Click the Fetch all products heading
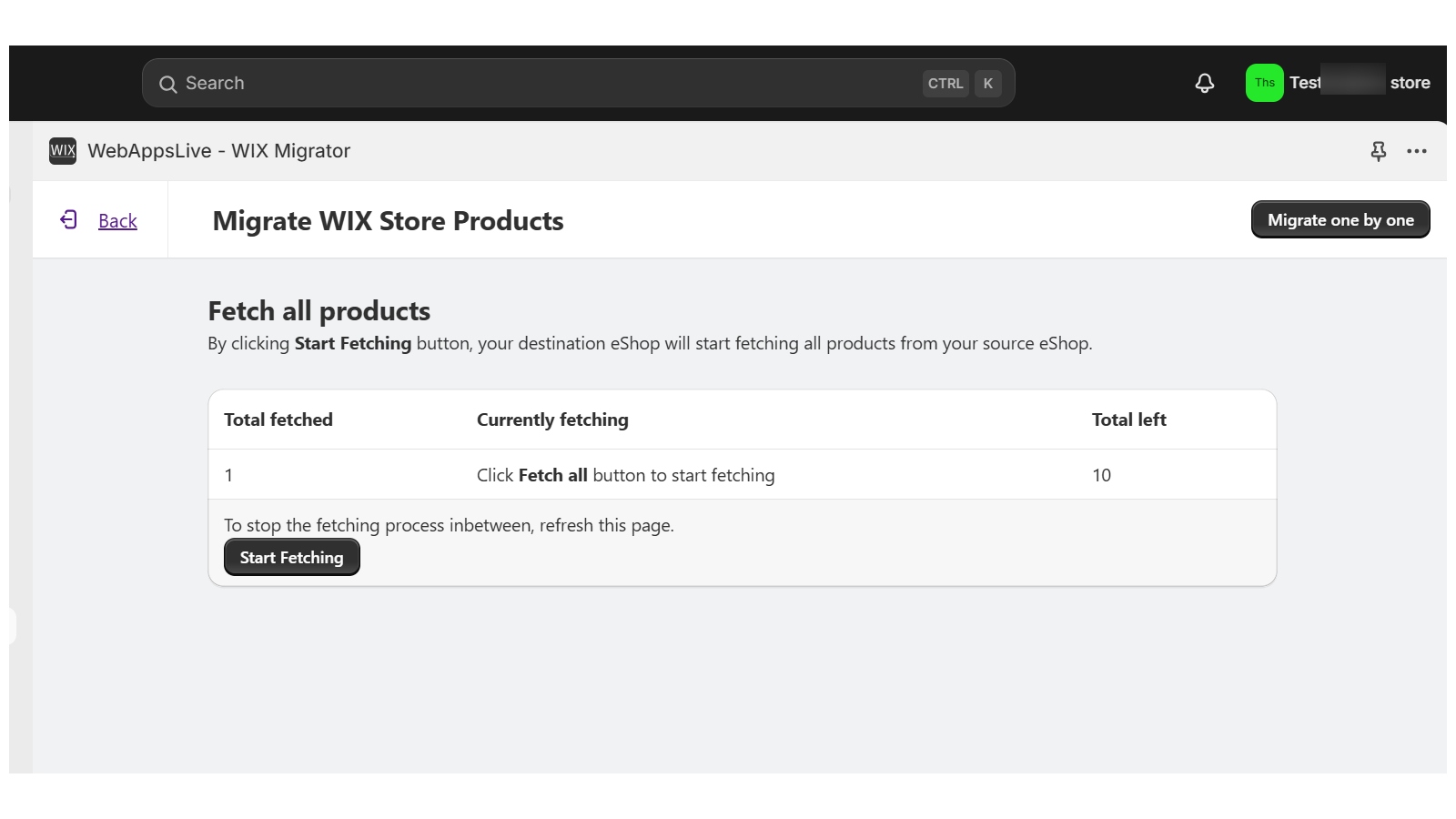 (x=318, y=311)
